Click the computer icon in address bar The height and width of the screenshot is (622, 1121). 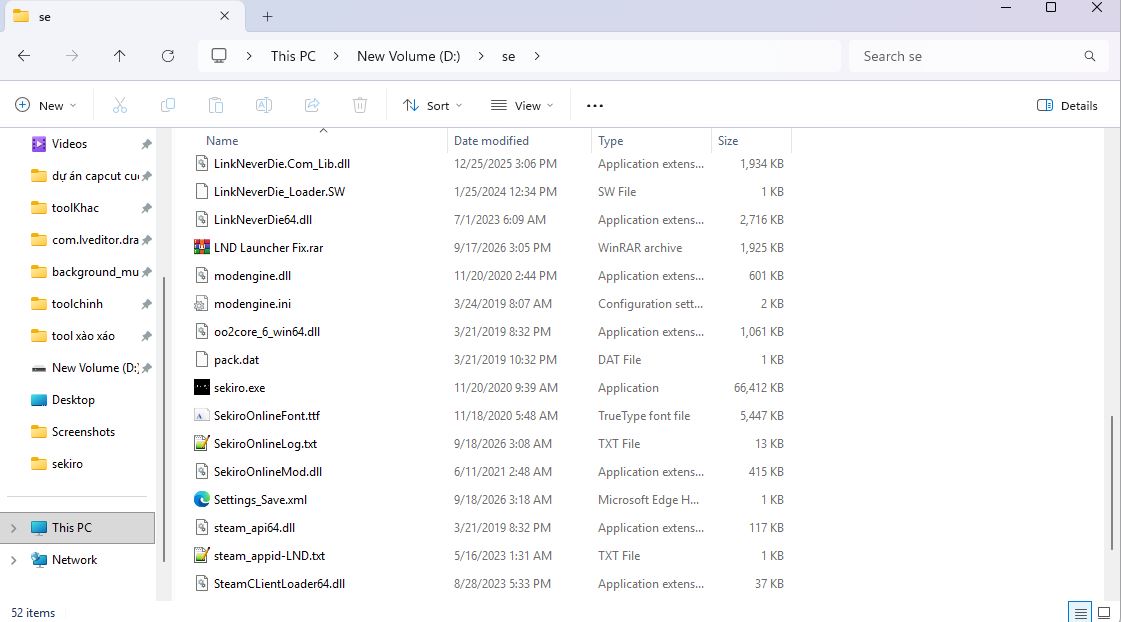coord(219,56)
